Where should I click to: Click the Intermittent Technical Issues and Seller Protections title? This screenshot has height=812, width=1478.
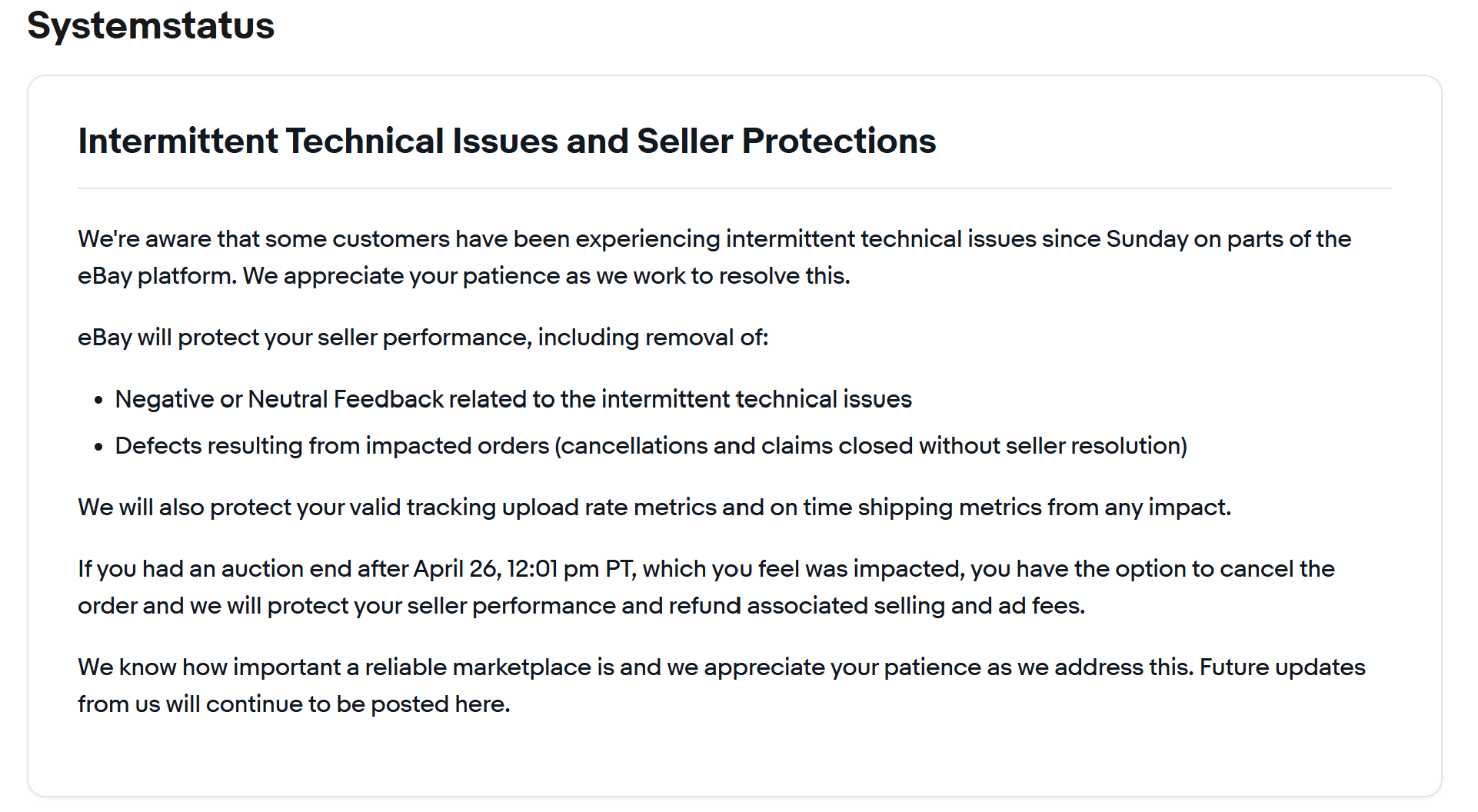(507, 141)
